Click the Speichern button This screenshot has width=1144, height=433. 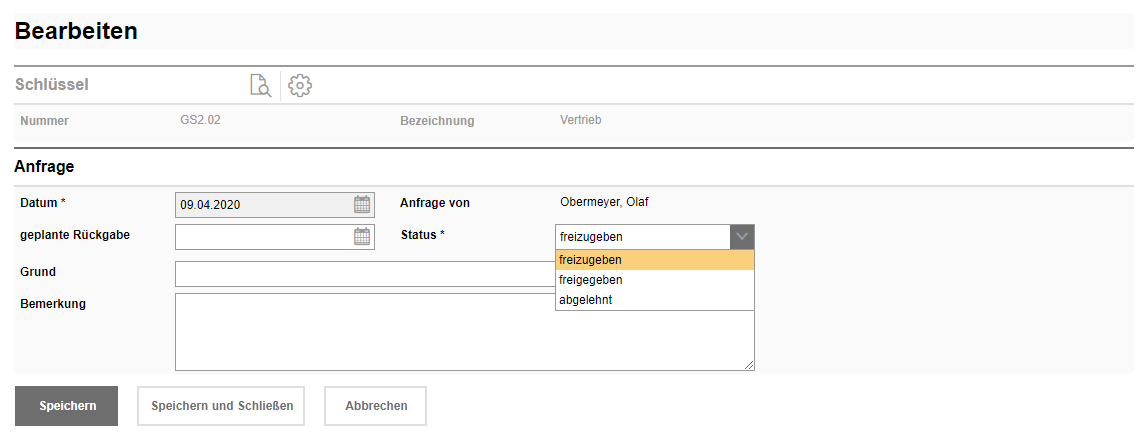point(66,406)
